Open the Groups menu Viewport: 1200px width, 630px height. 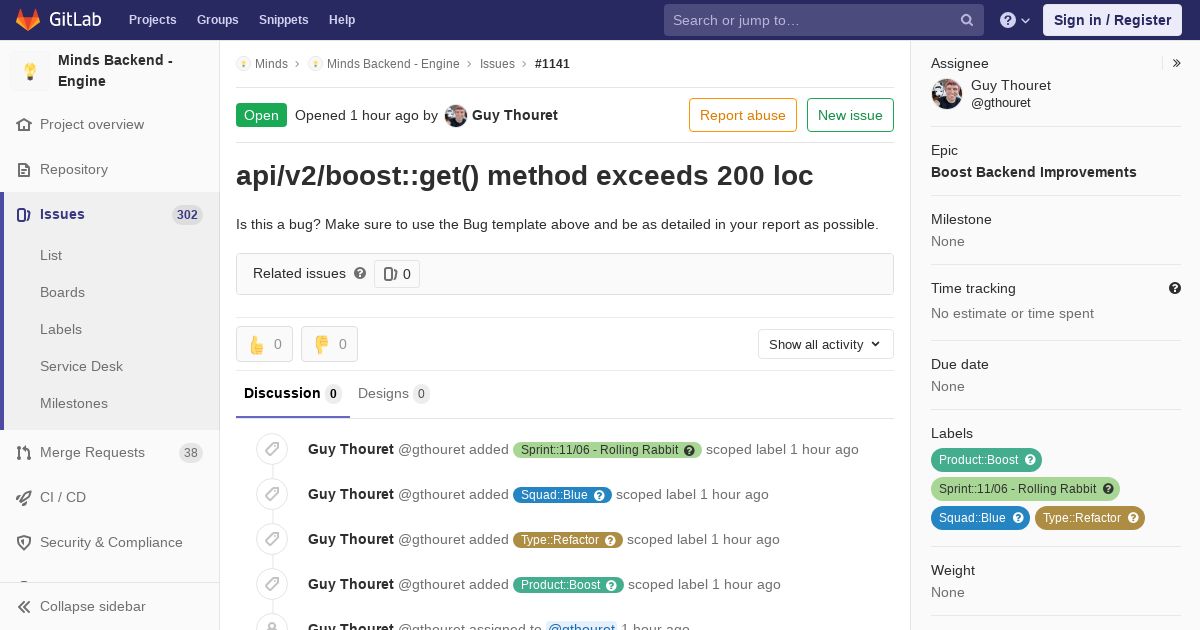pos(218,20)
